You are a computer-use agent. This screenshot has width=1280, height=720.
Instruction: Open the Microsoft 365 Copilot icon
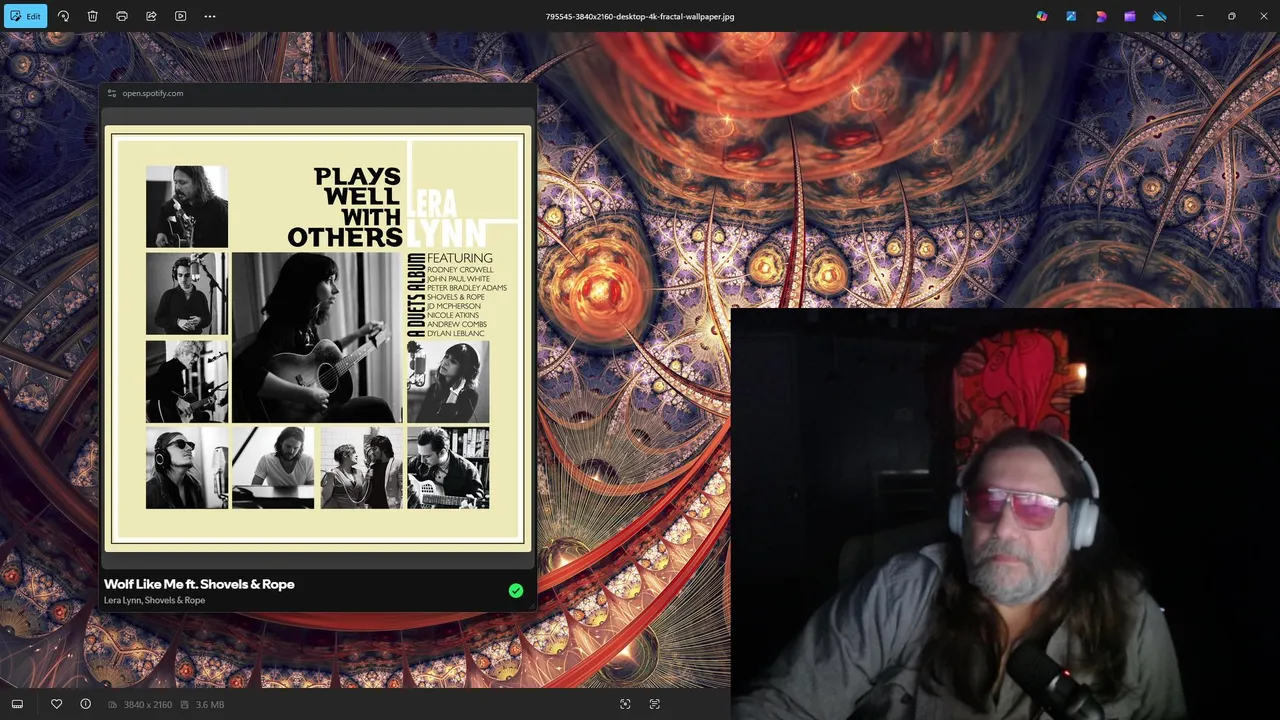pos(1042,16)
